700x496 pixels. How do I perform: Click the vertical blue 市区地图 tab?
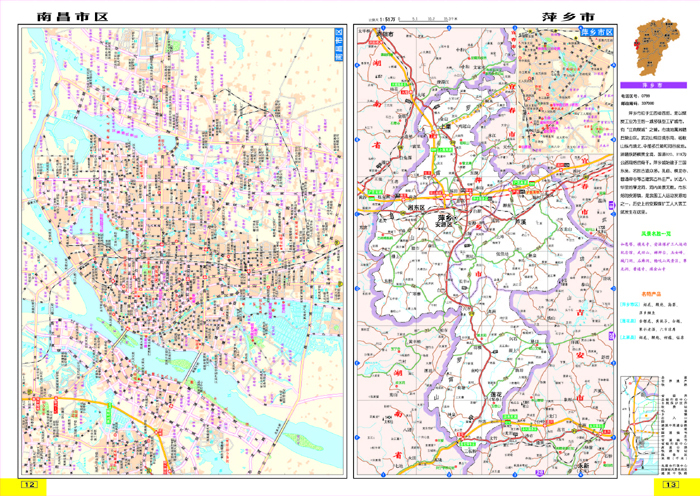click(x=337, y=47)
